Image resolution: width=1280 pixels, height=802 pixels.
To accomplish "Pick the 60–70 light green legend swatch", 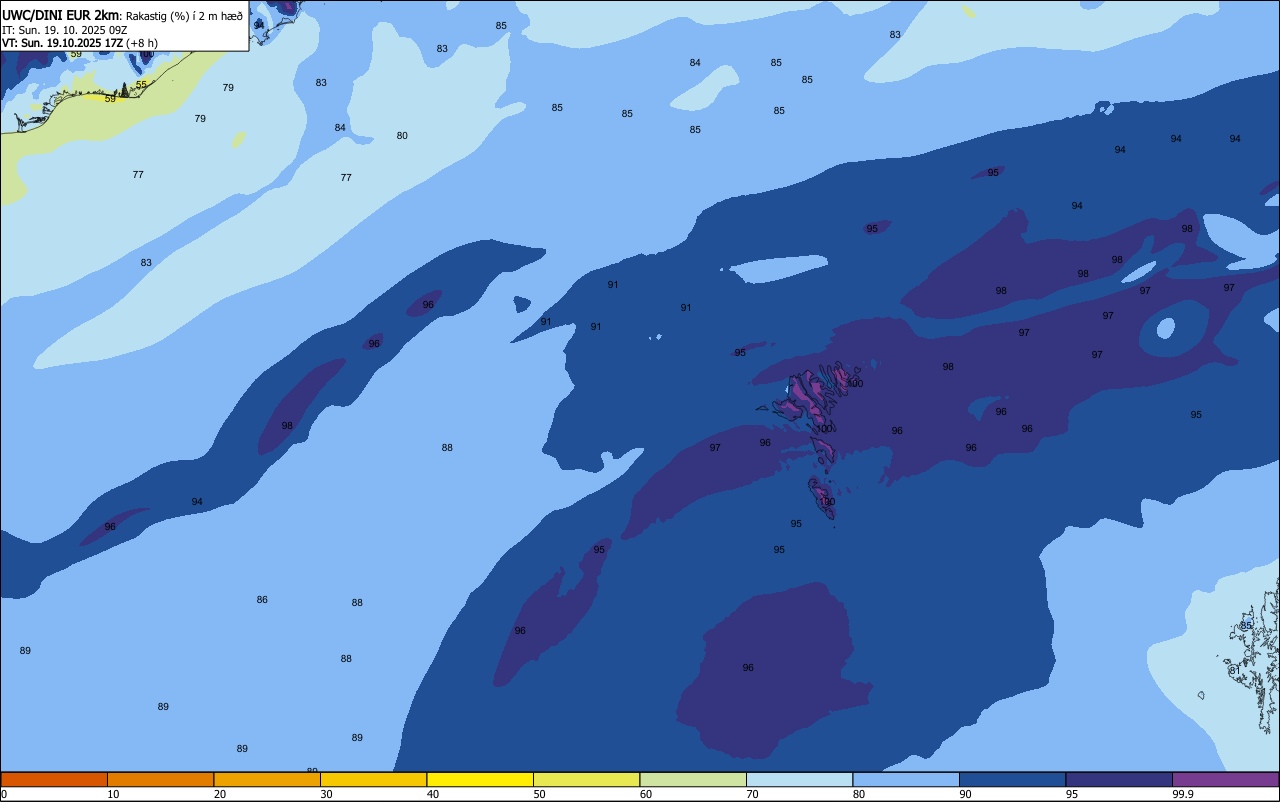I will click(x=693, y=779).
